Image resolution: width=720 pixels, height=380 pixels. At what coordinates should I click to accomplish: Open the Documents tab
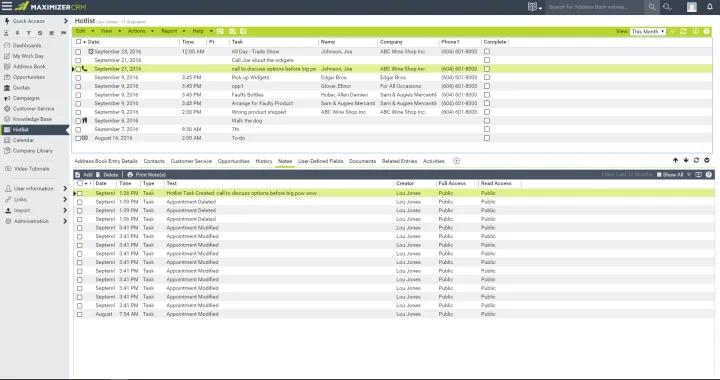(362, 161)
